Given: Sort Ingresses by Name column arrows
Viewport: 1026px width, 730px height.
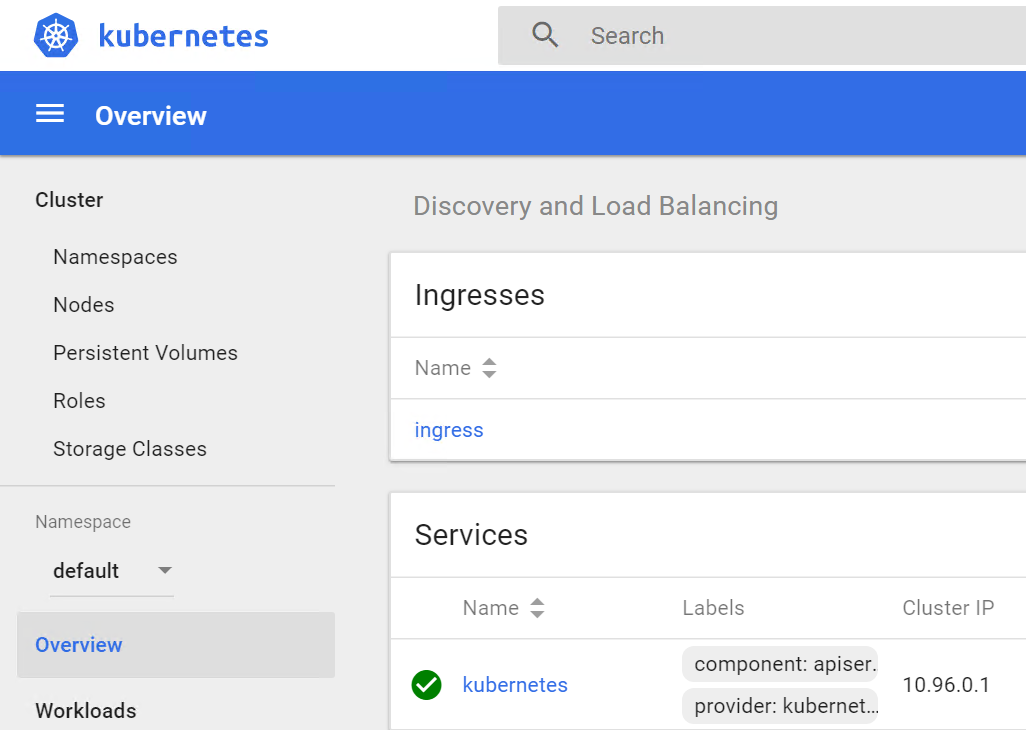Looking at the screenshot, I should (489, 368).
